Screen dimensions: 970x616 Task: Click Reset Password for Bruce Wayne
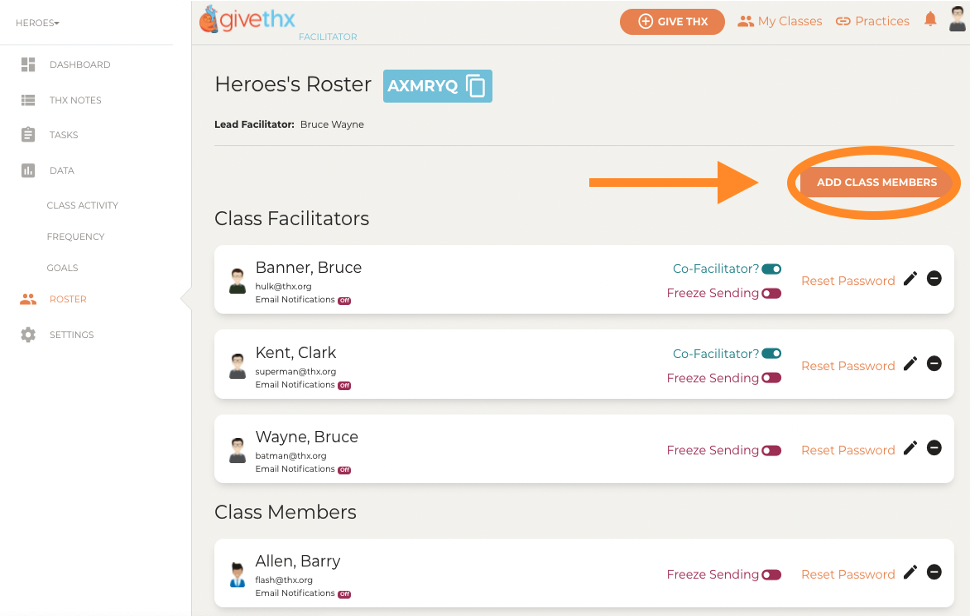(x=848, y=450)
